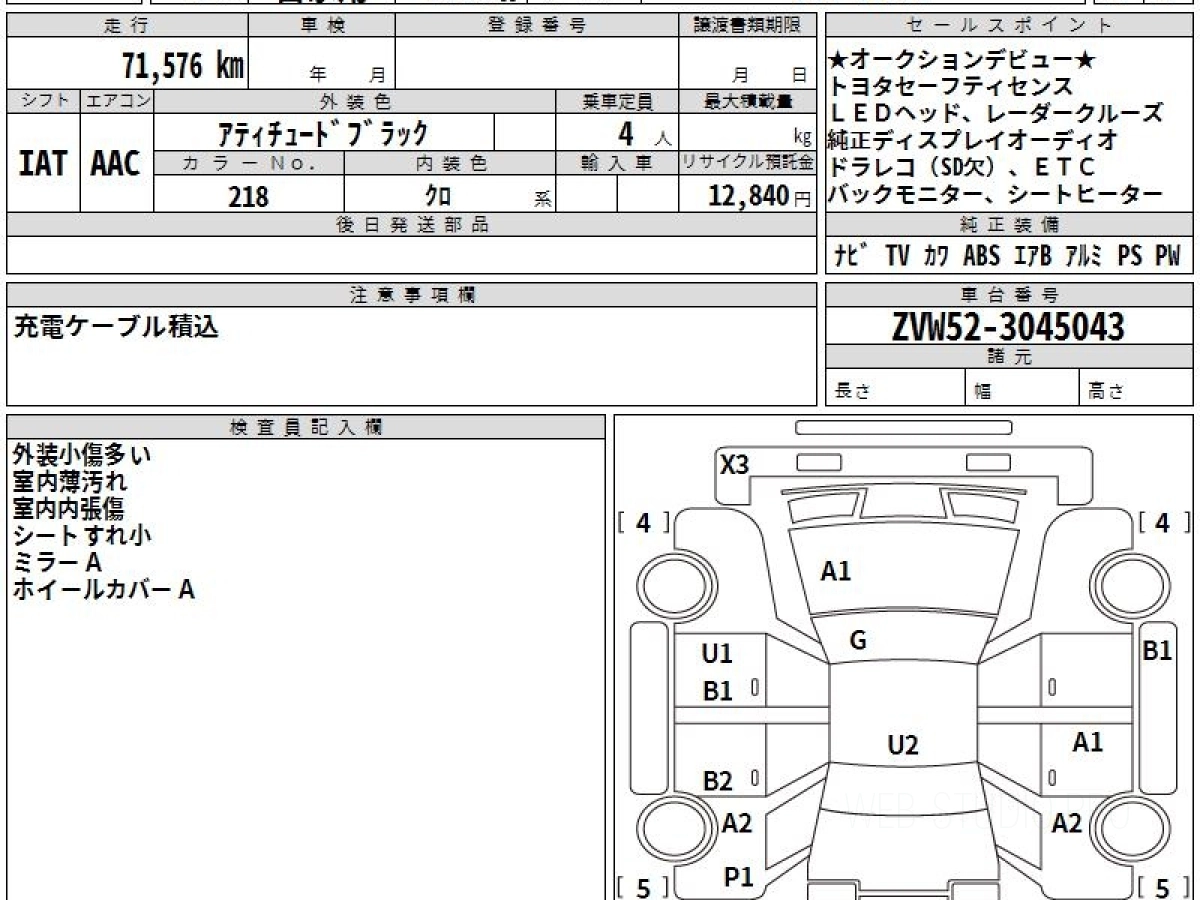Select the トヨタセーフティセンス line

click(x=951, y=87)
